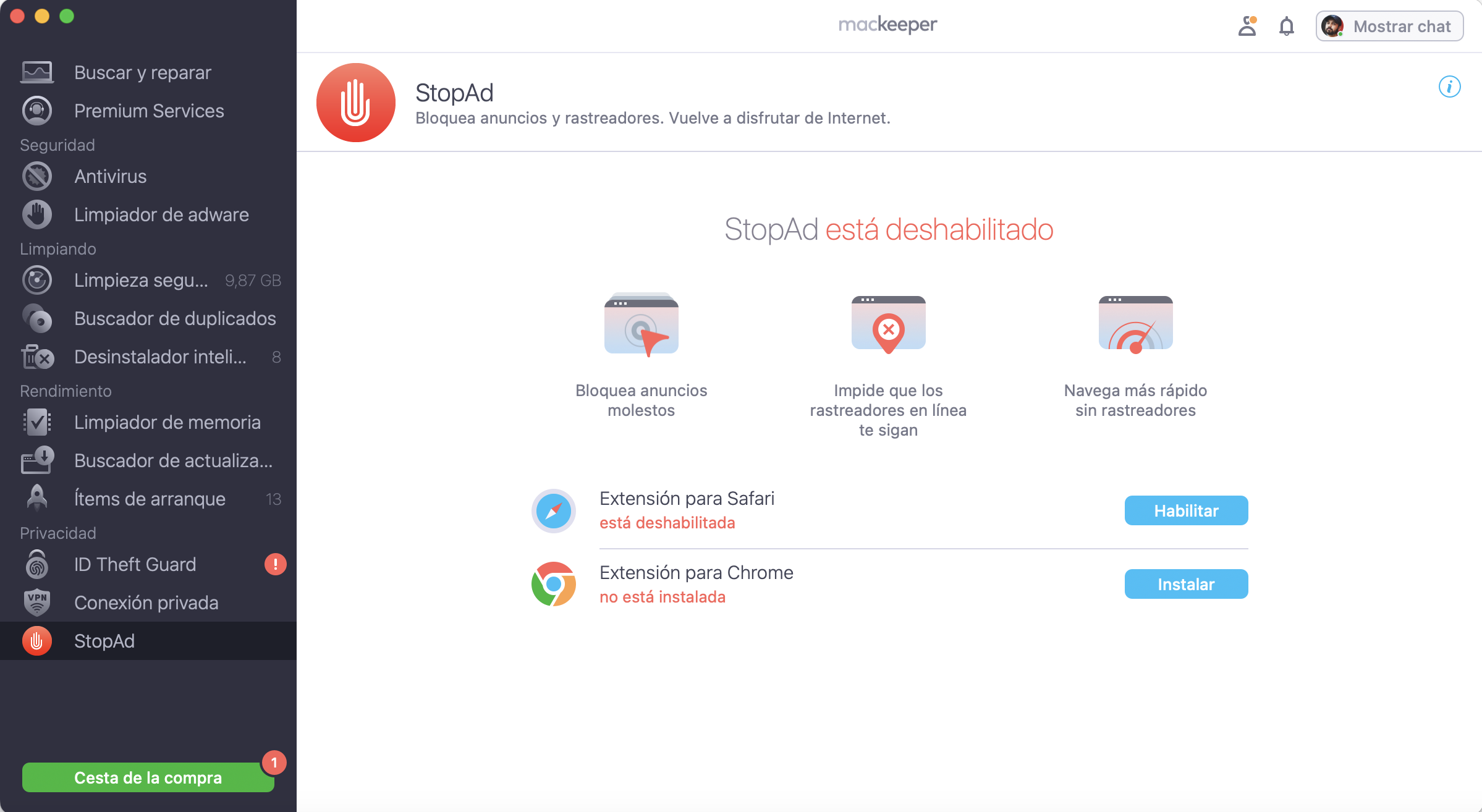The height and width of the screenshot is (812, 1482).
Task: Select the Buscar y reparar feature
Action: coord(142,72)
